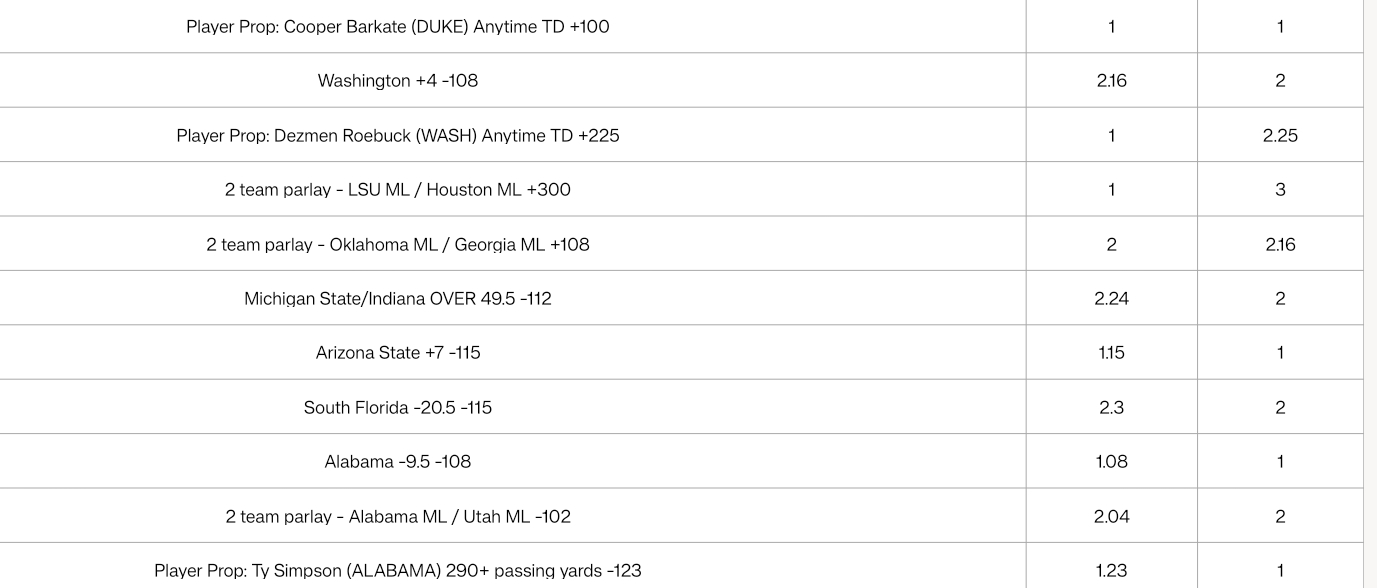Select the 2.04 risk value for Alabama/Utah parlay

click(x=1111, y=516)
